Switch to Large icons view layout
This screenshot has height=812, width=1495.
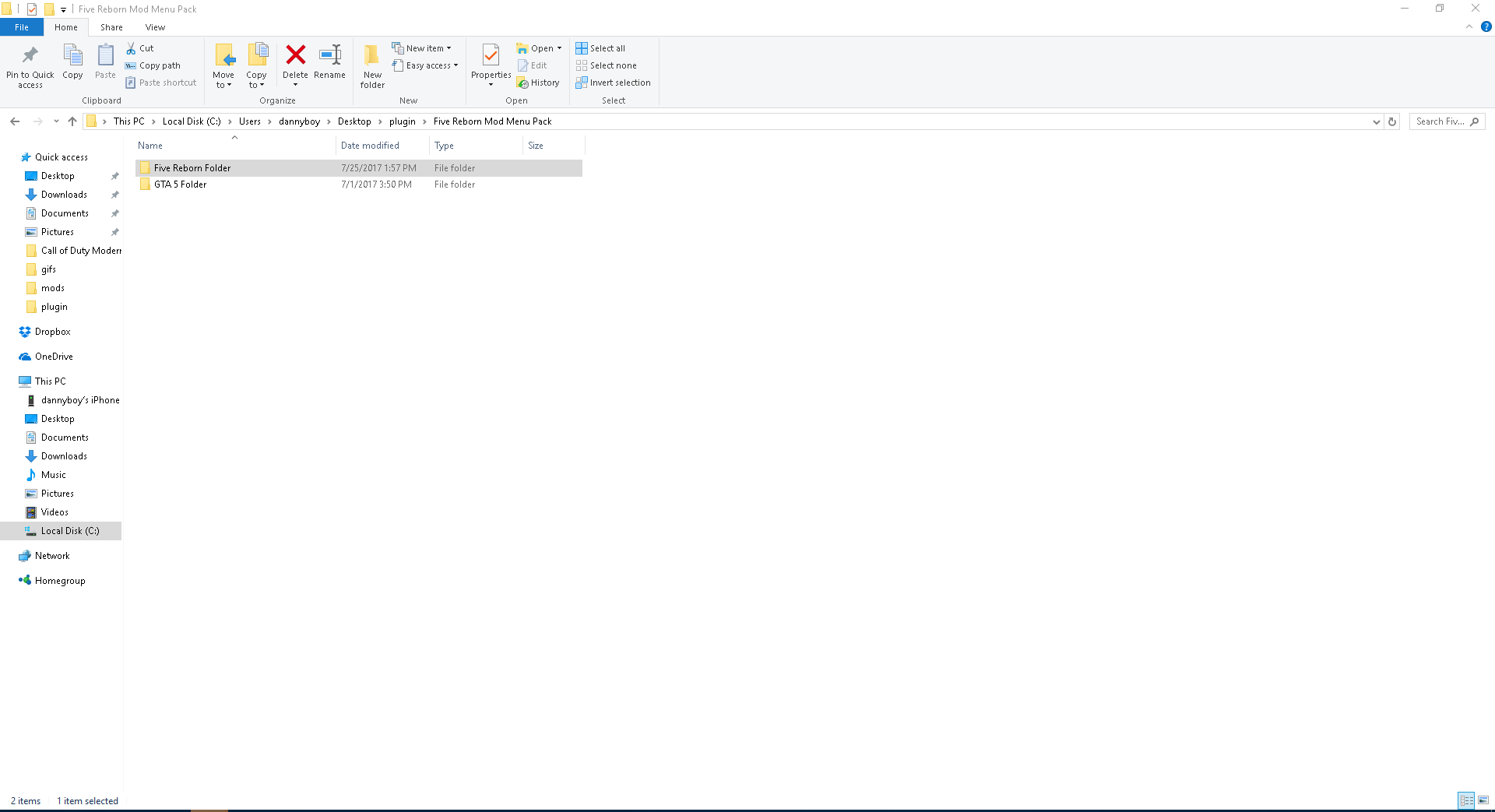[x=1483, y=800]
